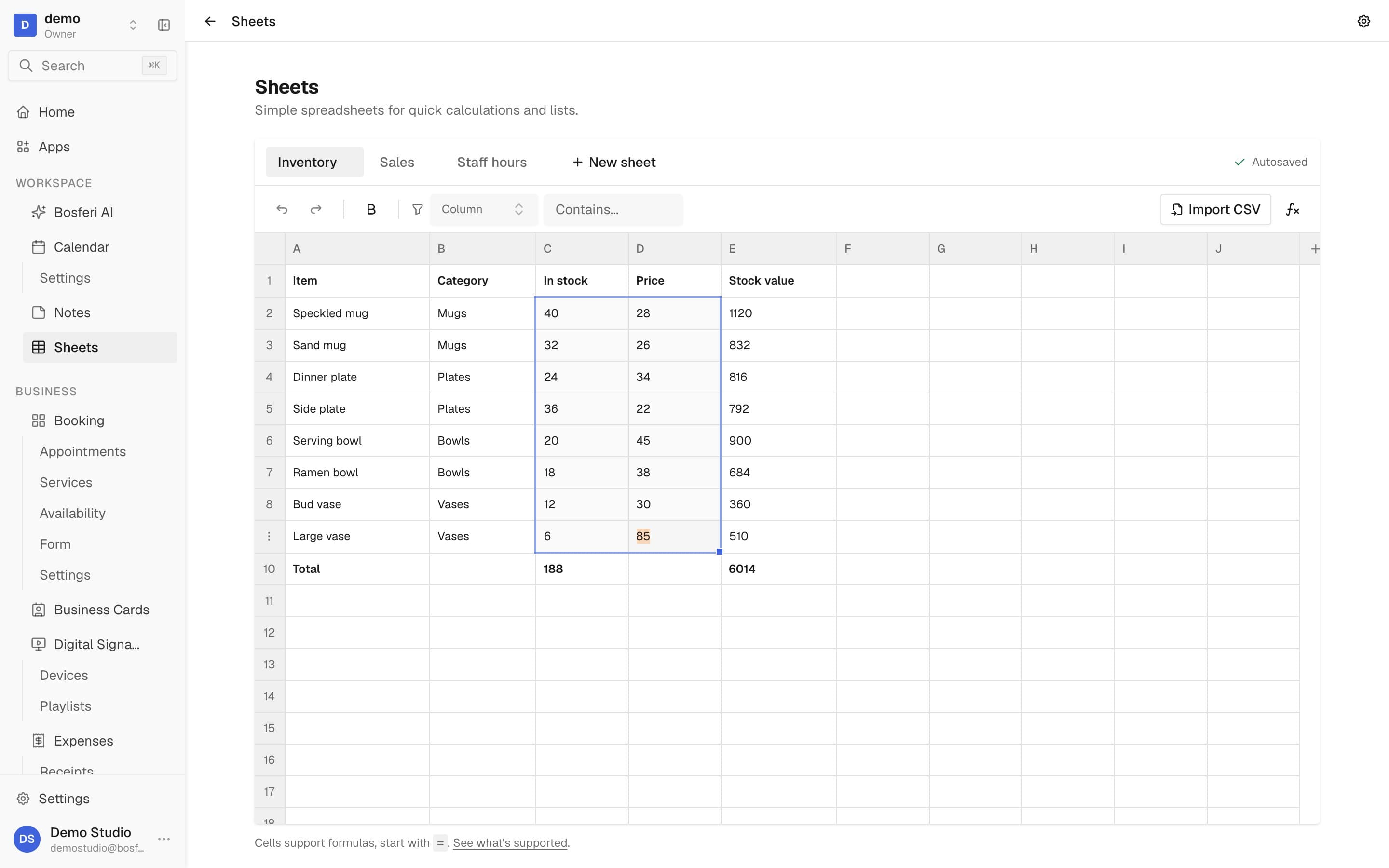Click the Stock value header cell
The height and width of the screenshot is (868, 1389).
click(x=778, y=281)
